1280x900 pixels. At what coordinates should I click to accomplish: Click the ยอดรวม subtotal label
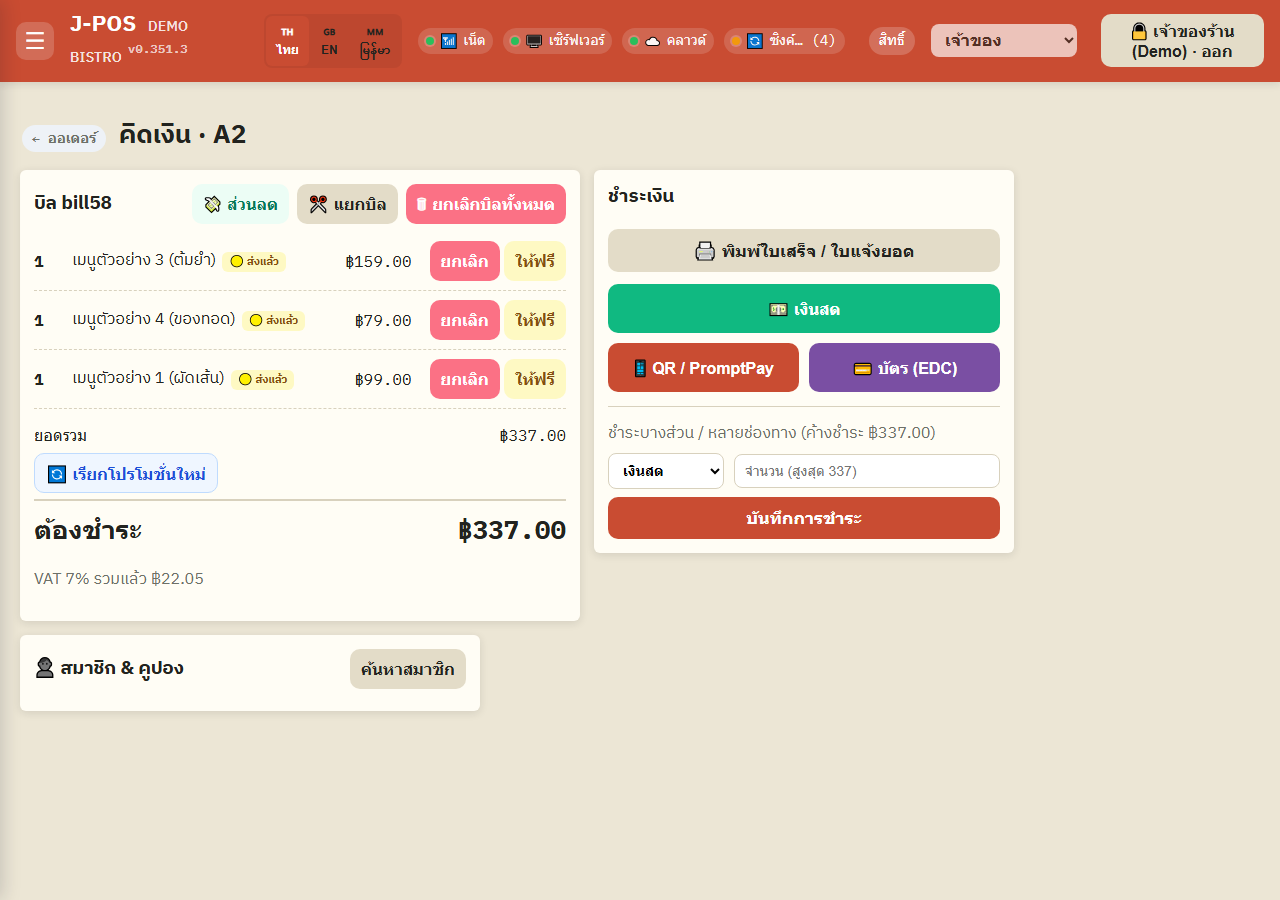tap(60, 436)
